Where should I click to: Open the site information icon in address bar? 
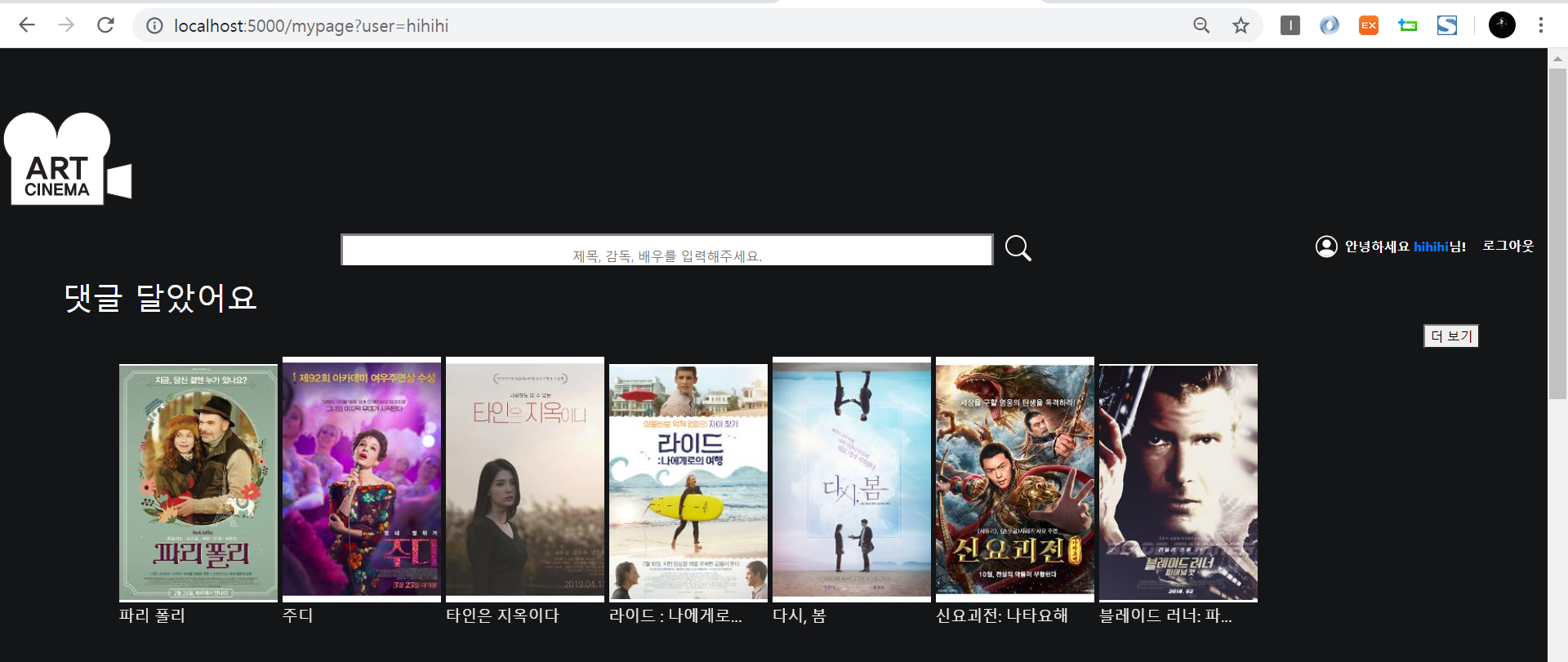point(154,26)
